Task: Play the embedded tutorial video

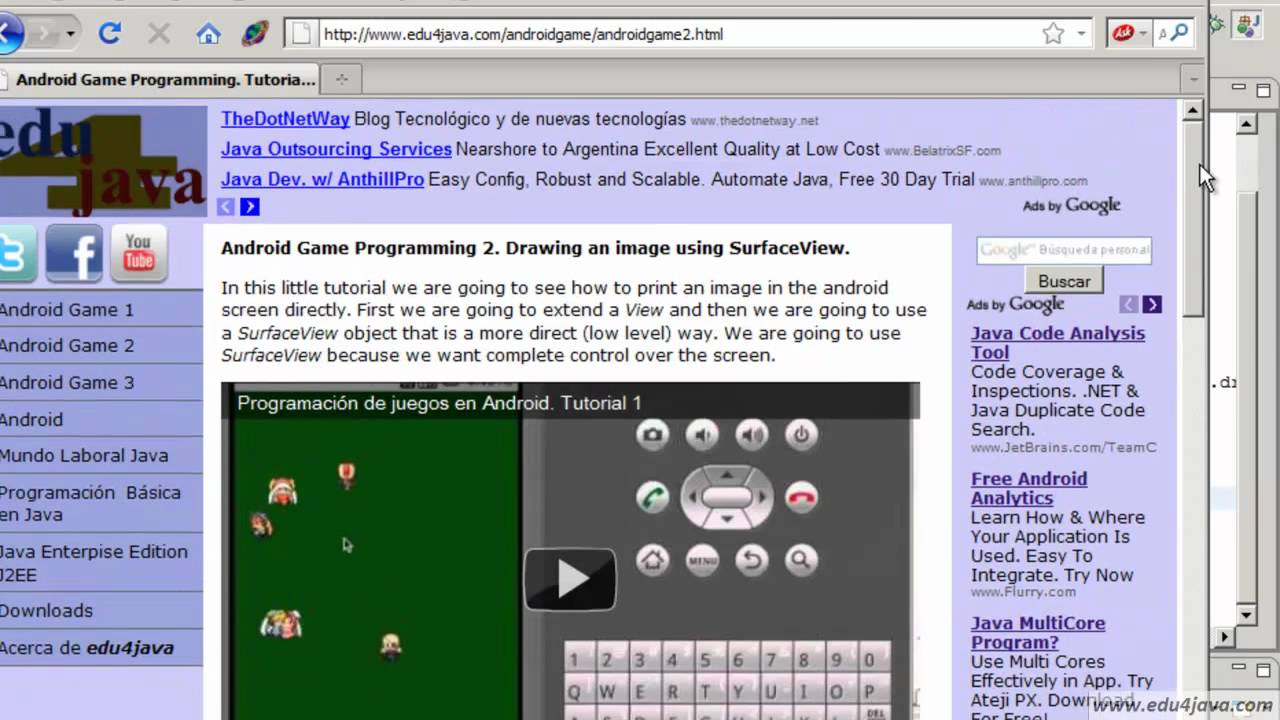Action: point(570,579)
